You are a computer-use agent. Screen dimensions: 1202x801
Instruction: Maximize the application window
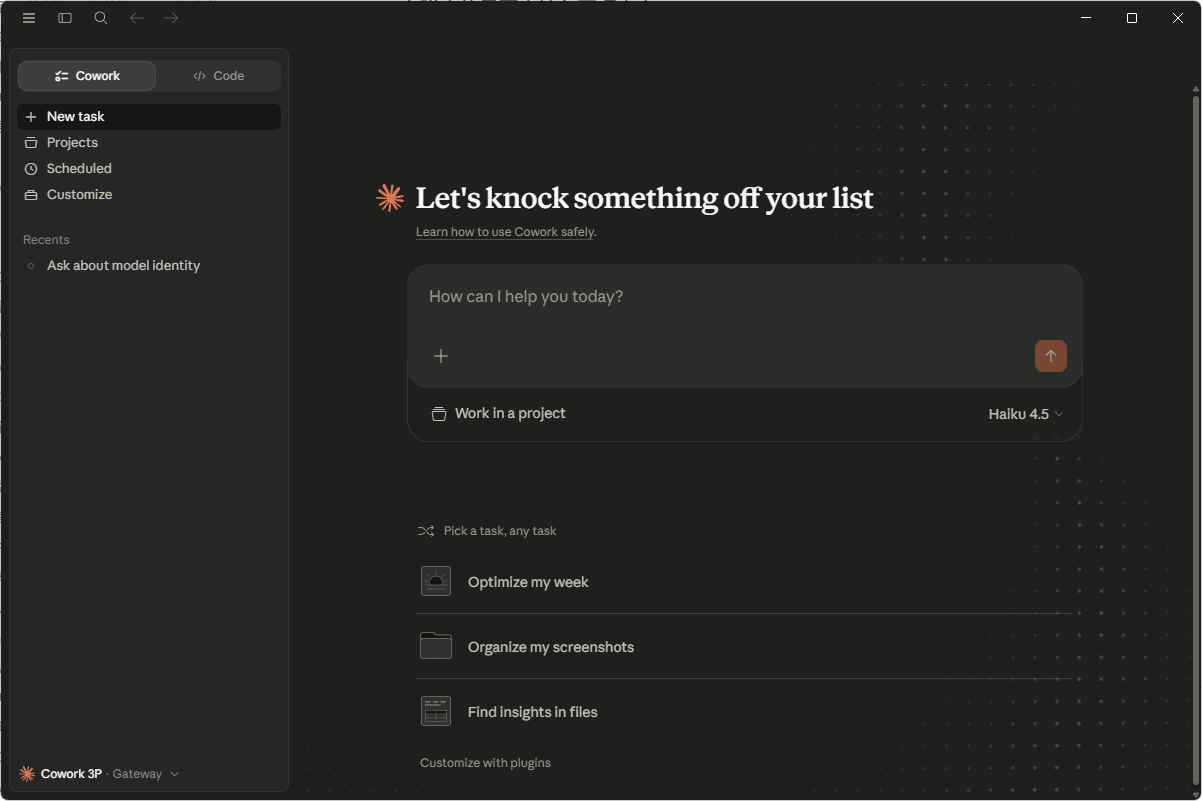1132,18
